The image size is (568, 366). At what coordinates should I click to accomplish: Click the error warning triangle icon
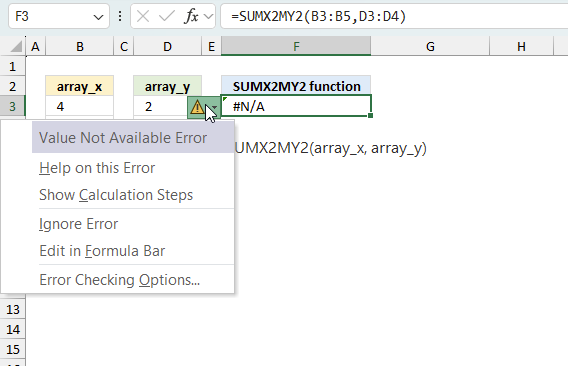pos(197,107)
